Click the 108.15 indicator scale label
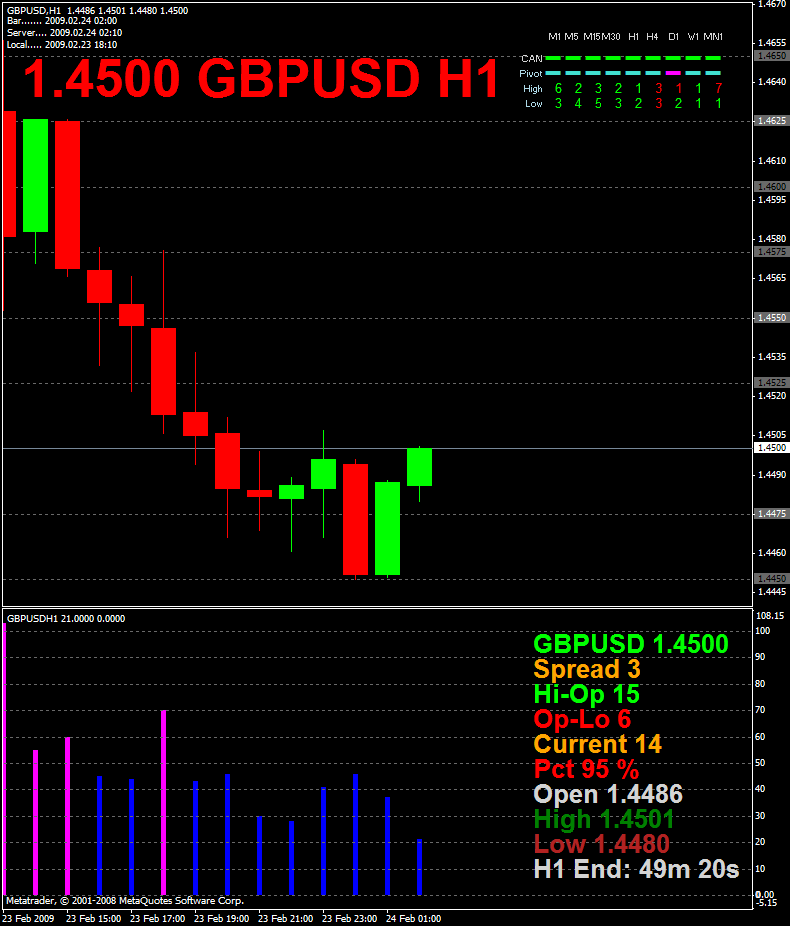Screen dimensions: 790x926 pos(770,616)
